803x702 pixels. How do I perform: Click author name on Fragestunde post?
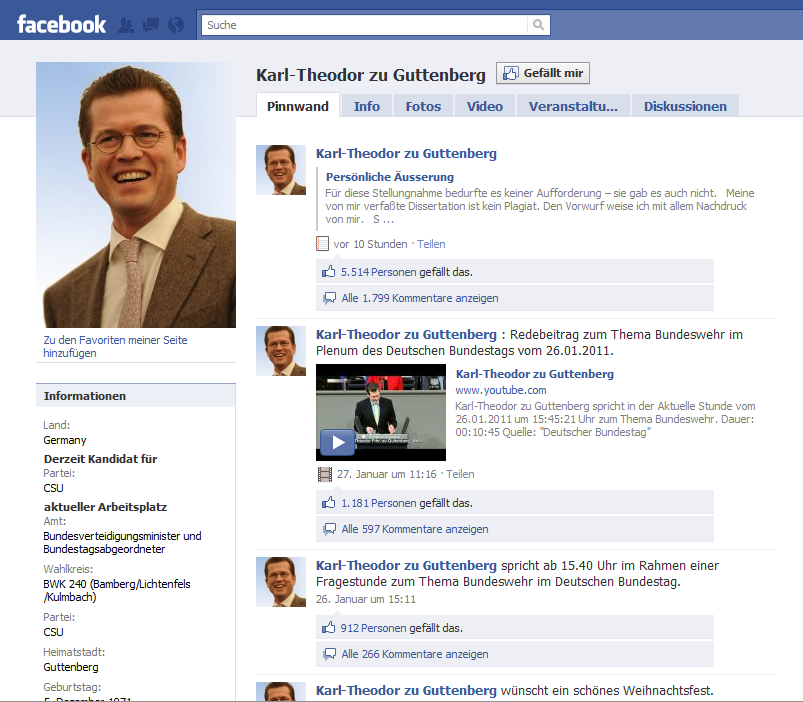click(406, 565)
